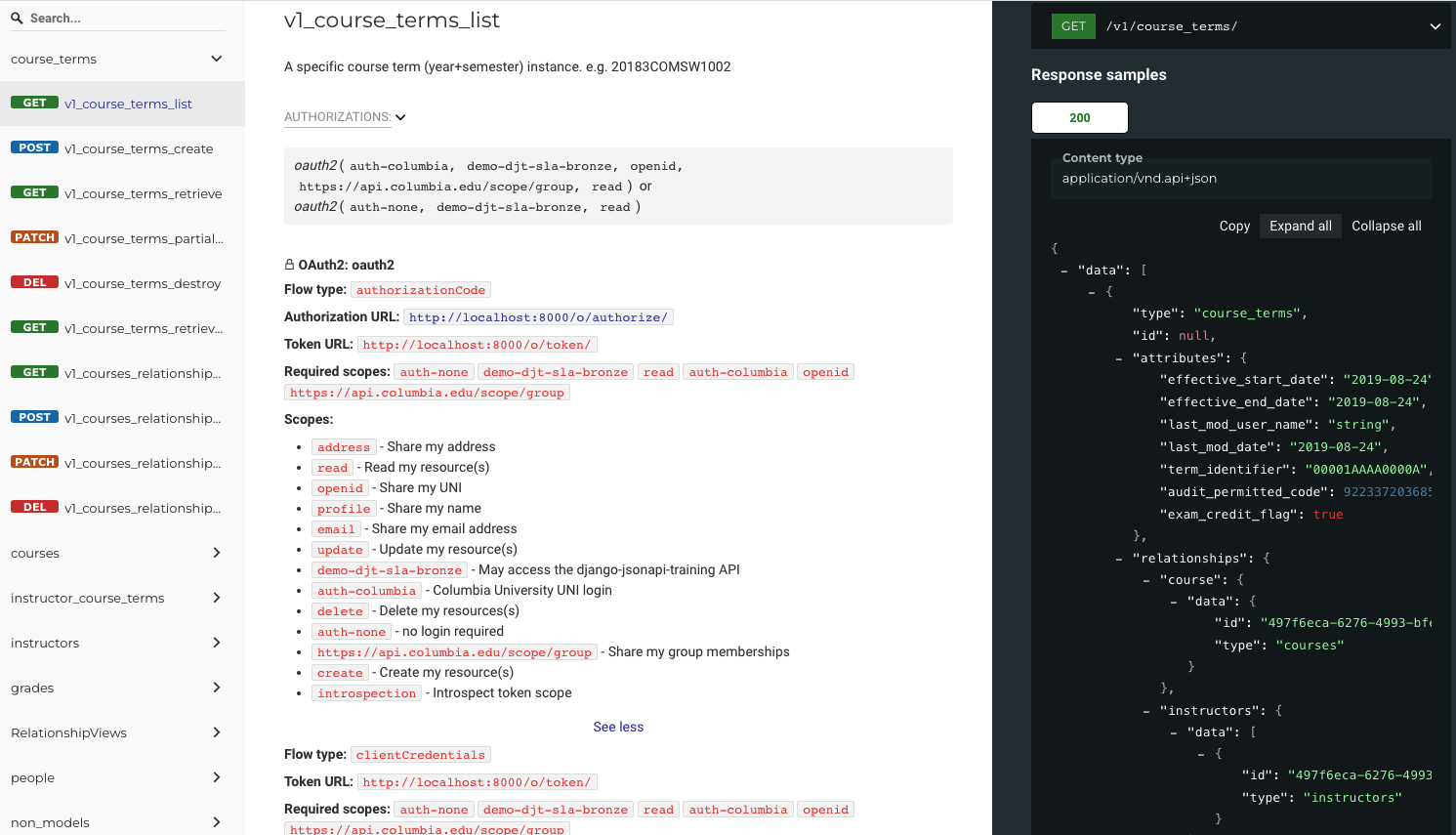Click the Response samples heading
The width and height of the screenshot is (1456, 835).
click(x=1099, y=75)
